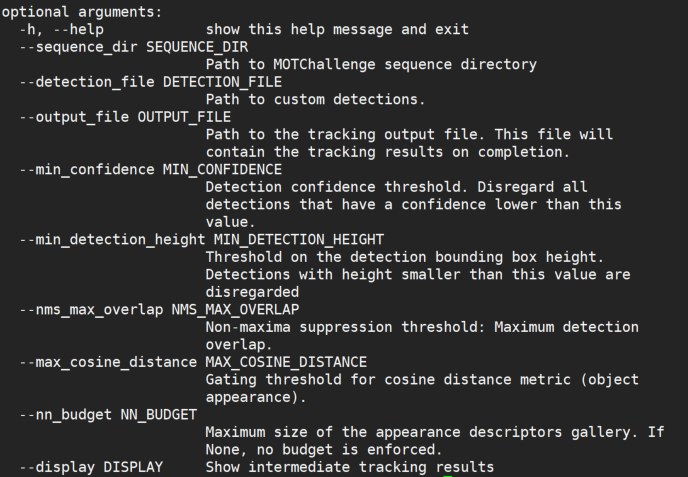
Task: Click the "--min_detection_height" flag
Action: [112, 240]
